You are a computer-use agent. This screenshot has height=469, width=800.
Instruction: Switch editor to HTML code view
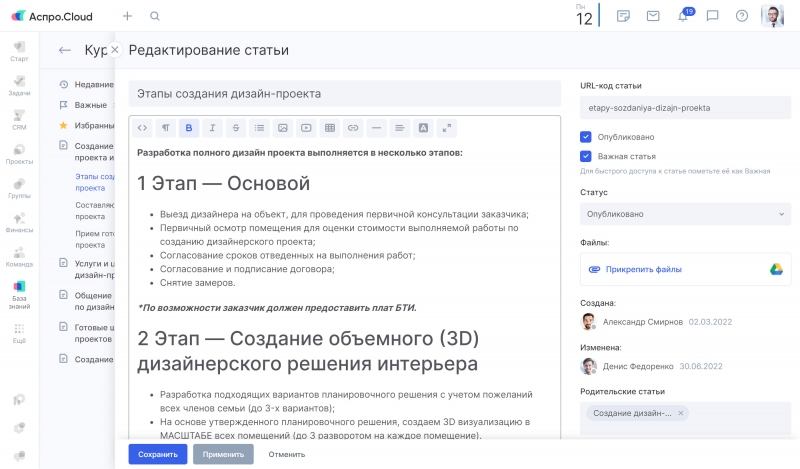(x=142, y=128)
